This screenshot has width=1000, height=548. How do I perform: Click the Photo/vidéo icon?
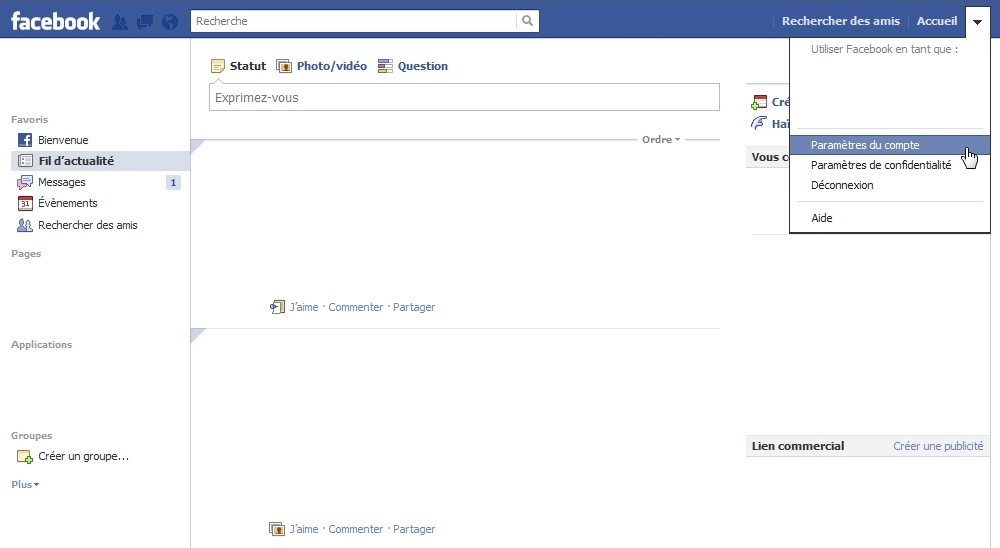[284, 66]
